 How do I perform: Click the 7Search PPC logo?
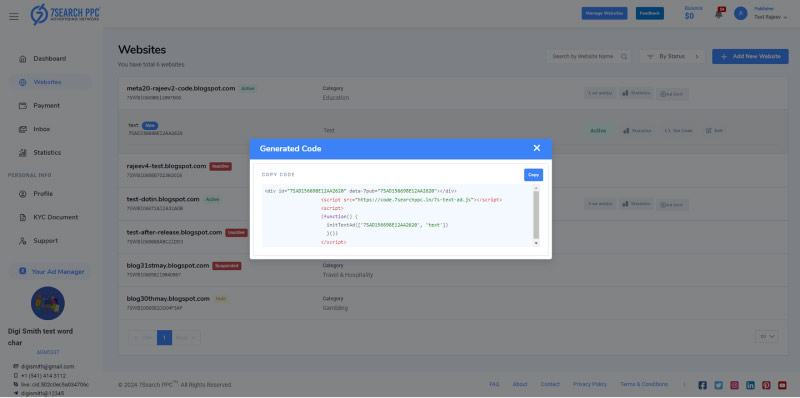[64, 14]
